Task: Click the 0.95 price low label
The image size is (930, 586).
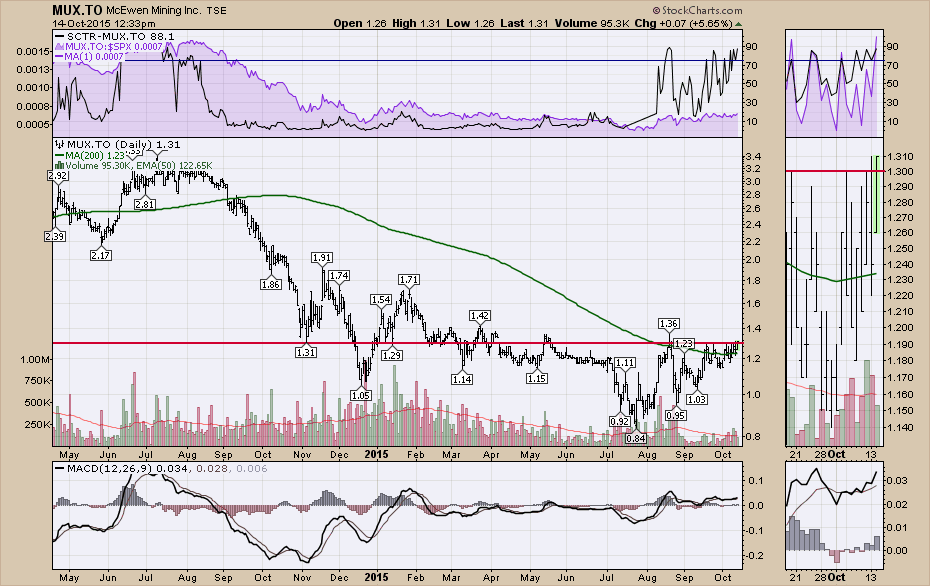Action: tap(676, 416)
